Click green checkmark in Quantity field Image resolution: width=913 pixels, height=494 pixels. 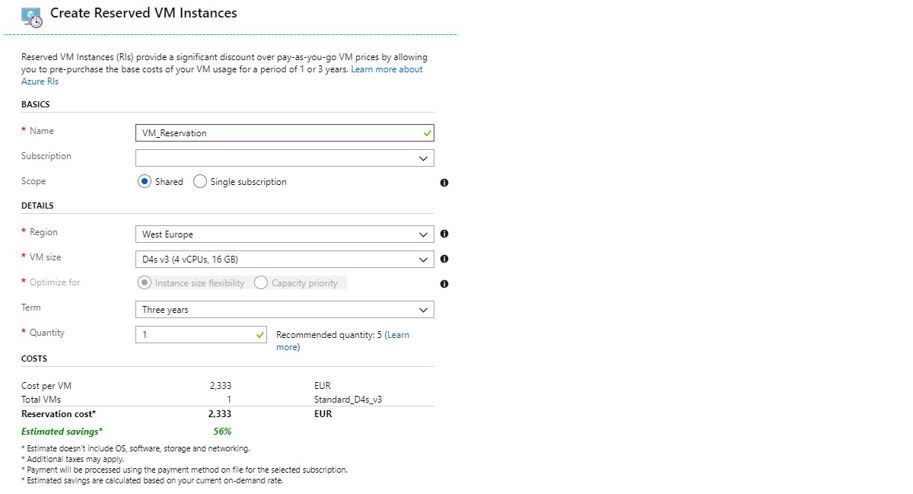(260, 335)
